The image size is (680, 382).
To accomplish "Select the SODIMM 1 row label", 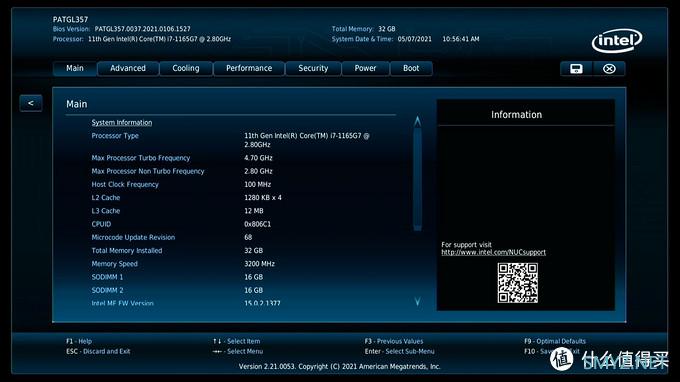I will pos(107,277).
